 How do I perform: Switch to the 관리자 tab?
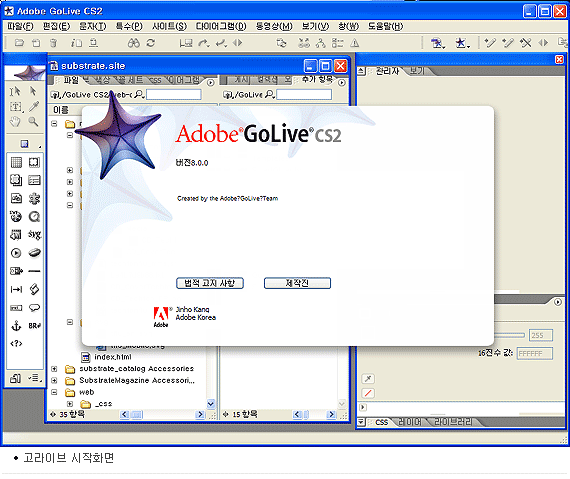click(387, 71)
